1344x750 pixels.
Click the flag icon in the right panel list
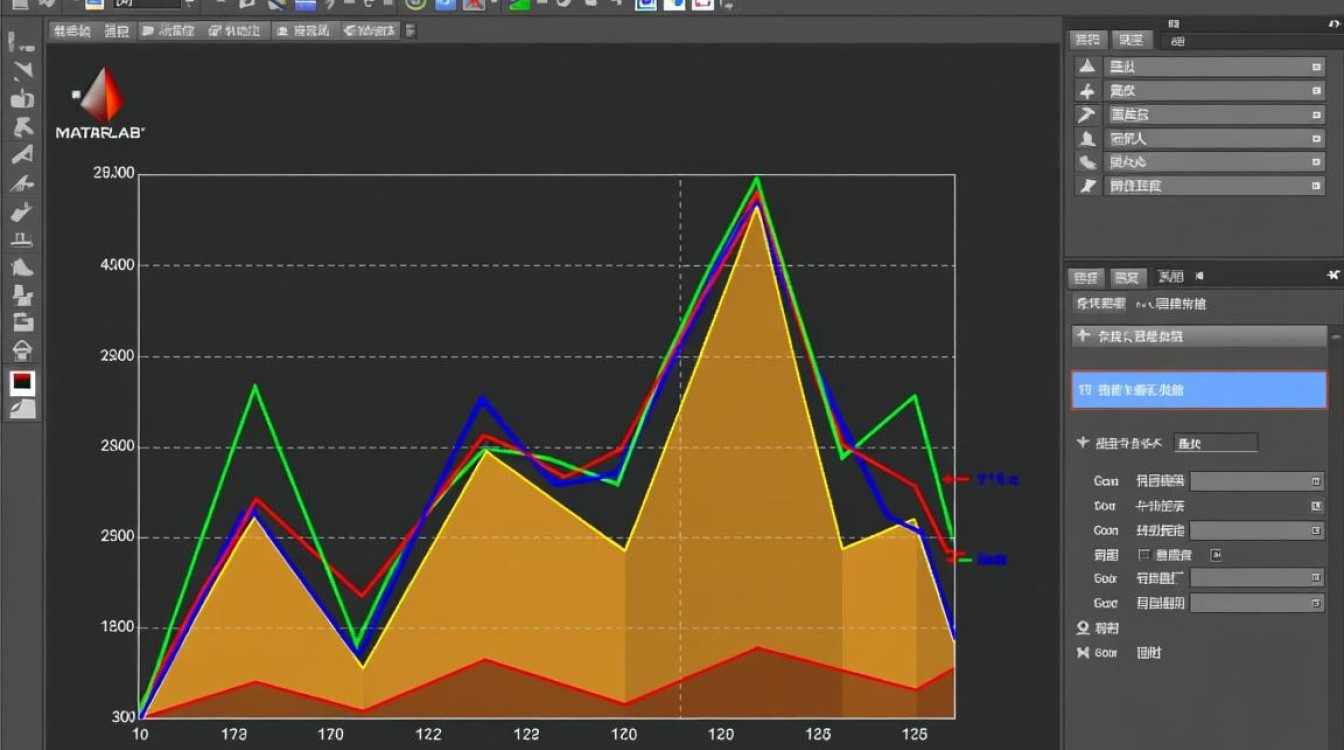(1088, 186)
